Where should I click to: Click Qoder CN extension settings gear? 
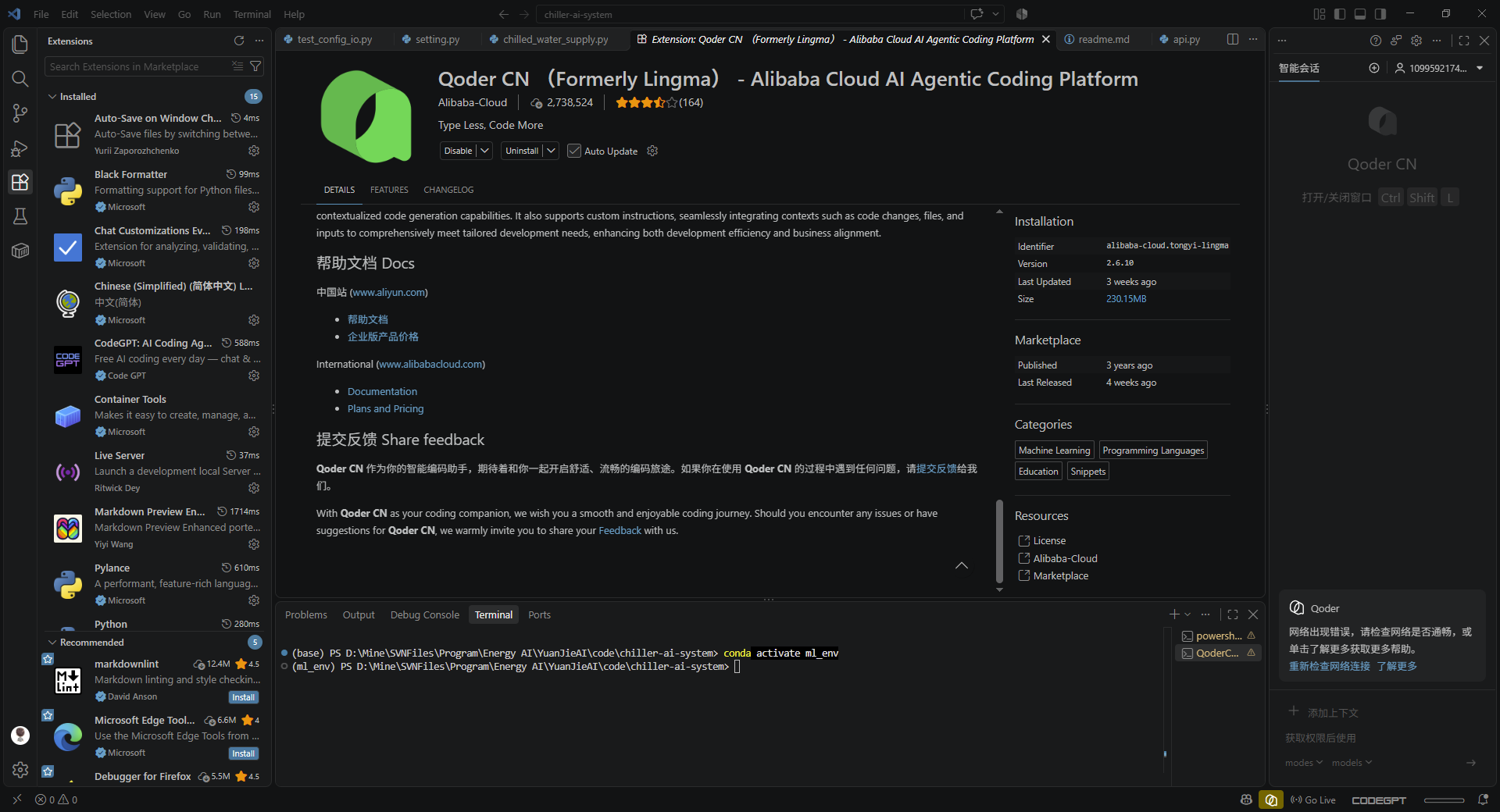(652, 151)
